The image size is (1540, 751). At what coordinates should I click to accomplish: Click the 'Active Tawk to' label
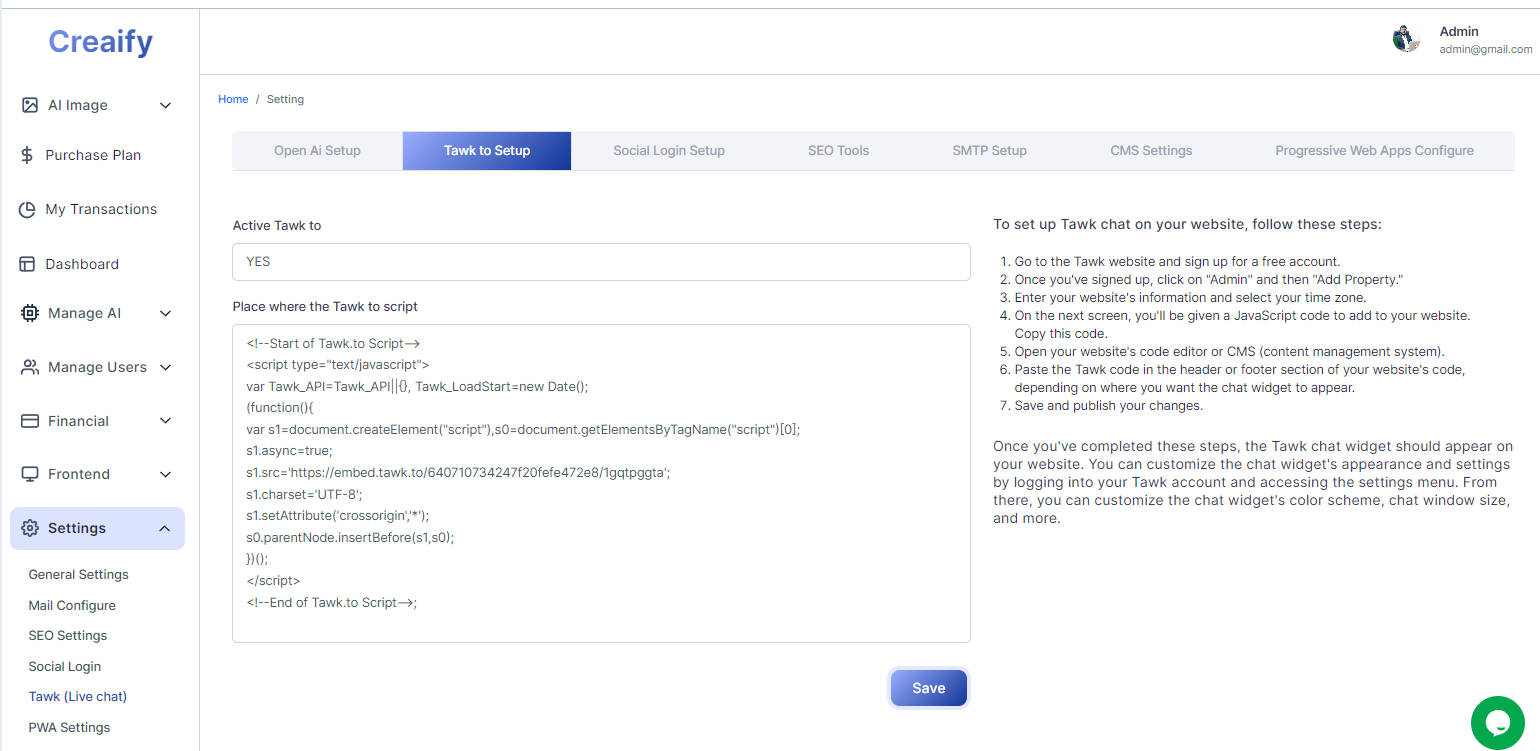pyautogui.click(x=277, y=226)
